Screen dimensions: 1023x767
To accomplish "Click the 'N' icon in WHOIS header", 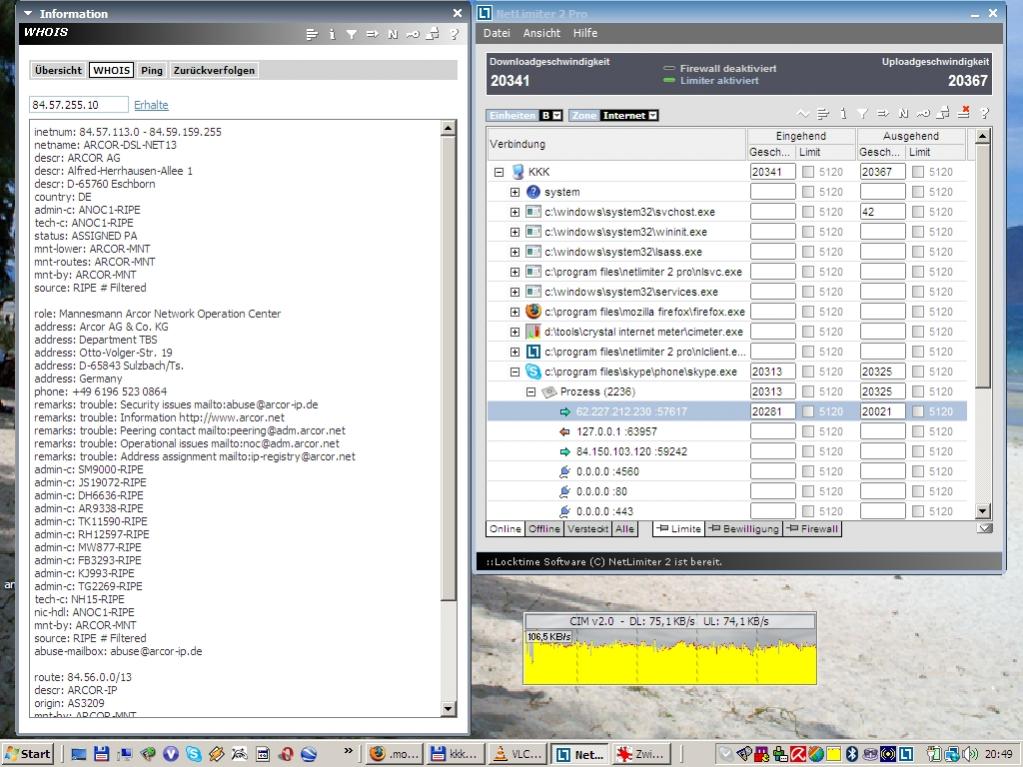I will pyautogui.click(x=392, y=35).
